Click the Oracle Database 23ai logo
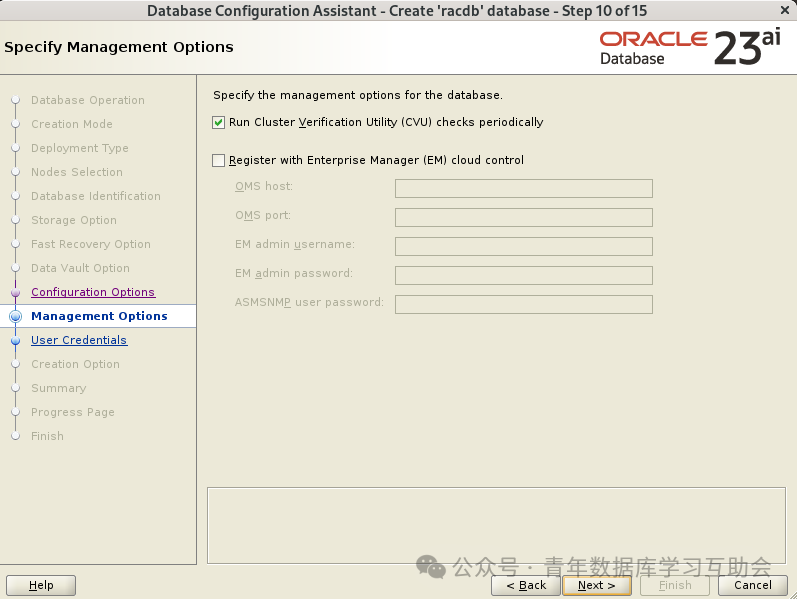Screen dimensions: 797x599 [x=690, y=48]
